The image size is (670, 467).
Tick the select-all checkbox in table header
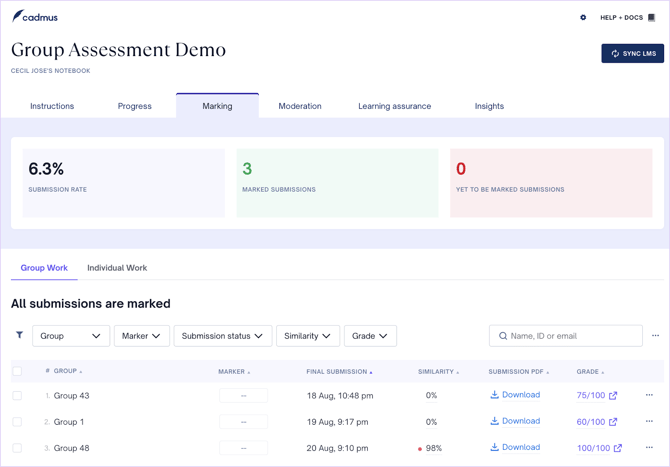17,371
